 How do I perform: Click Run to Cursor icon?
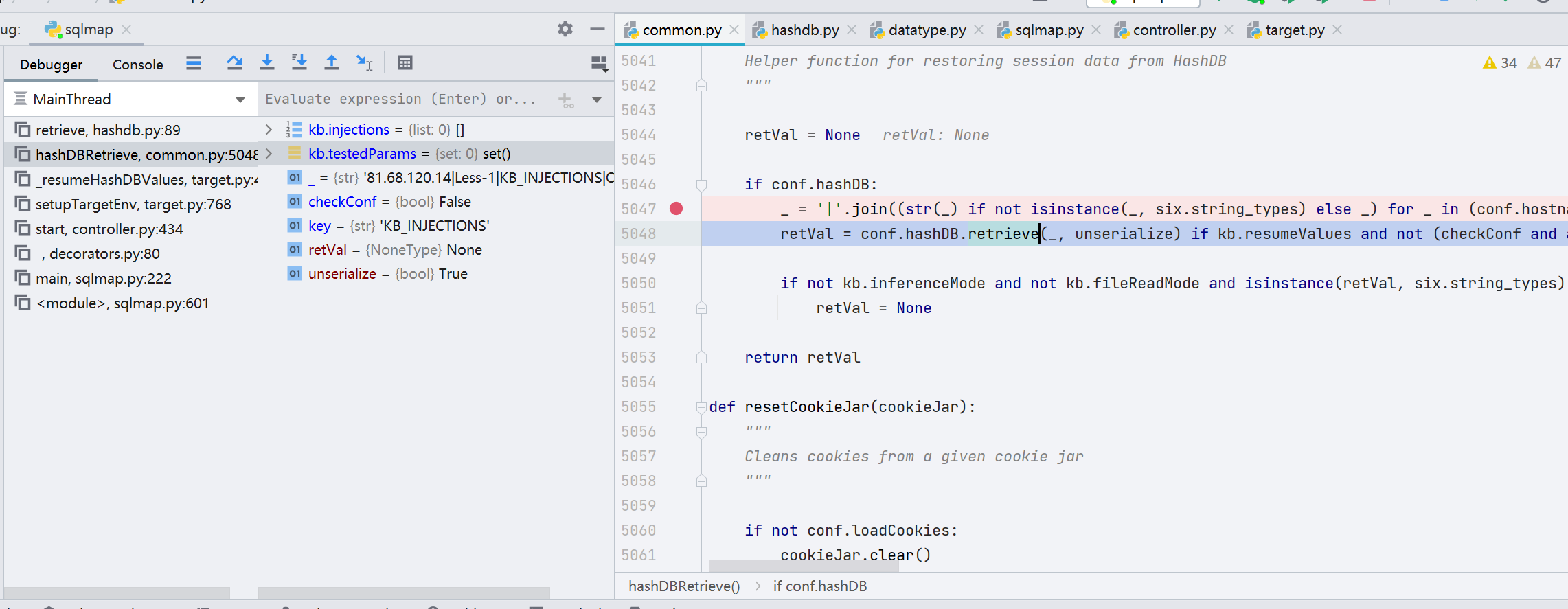(x=364, y=63)
